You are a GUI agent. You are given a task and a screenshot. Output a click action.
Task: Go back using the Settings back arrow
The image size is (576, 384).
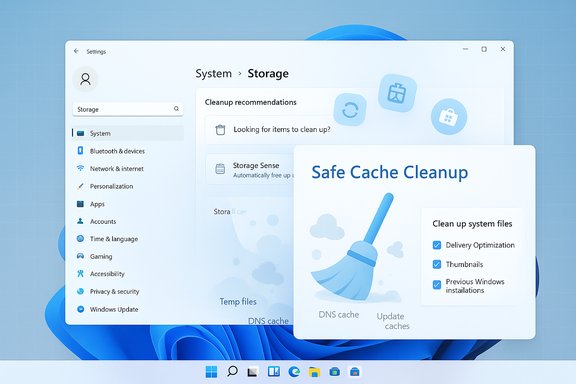[x=76, y=51]
